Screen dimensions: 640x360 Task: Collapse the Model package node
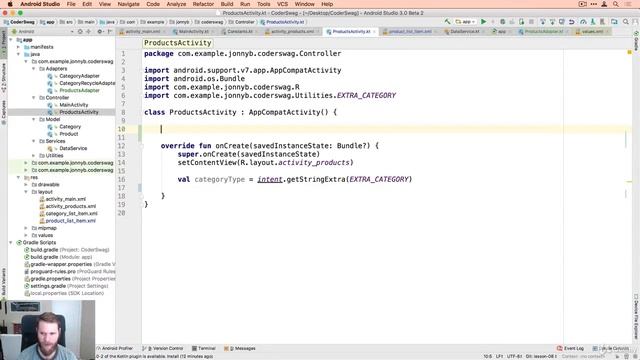34,119
